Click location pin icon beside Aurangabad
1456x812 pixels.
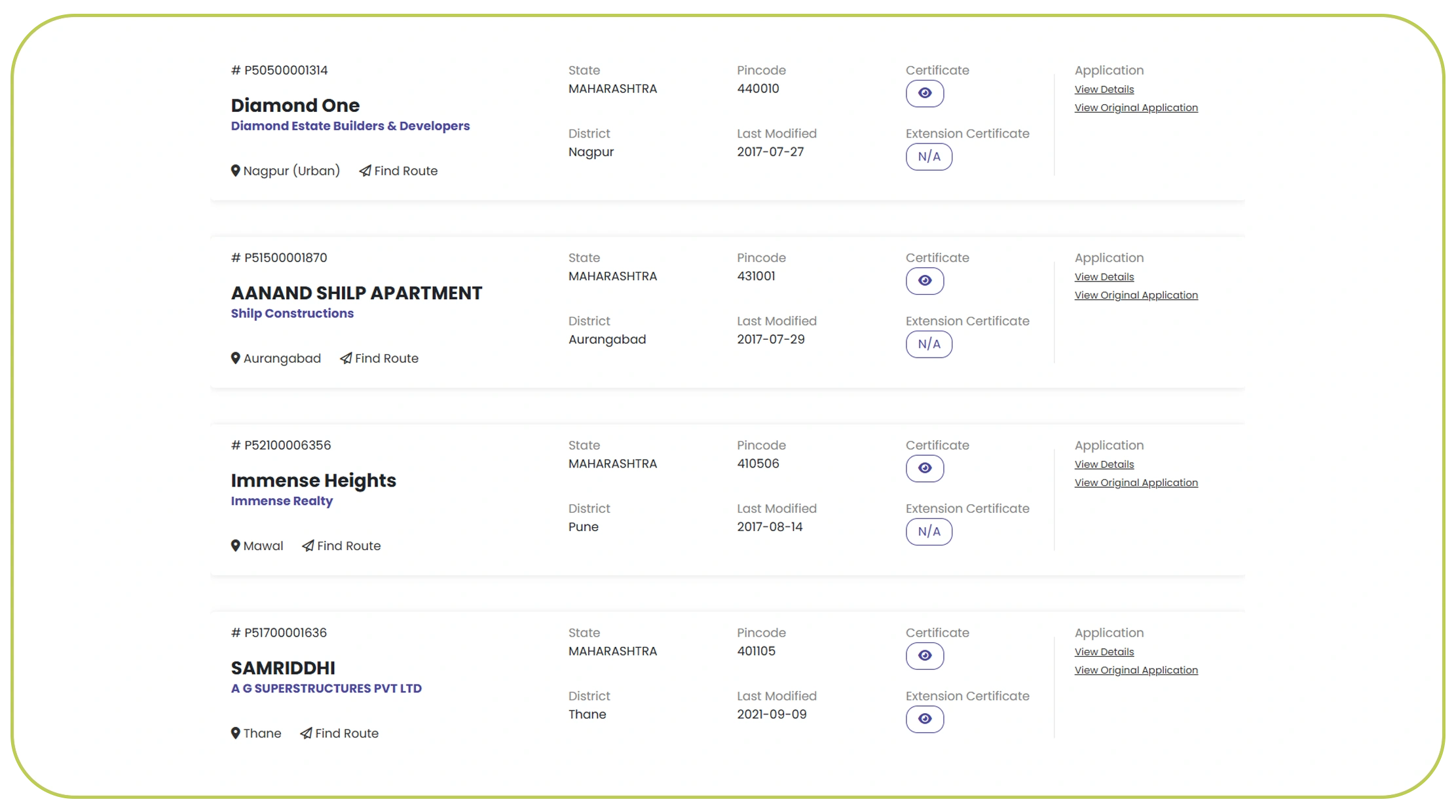coord(235,358)
